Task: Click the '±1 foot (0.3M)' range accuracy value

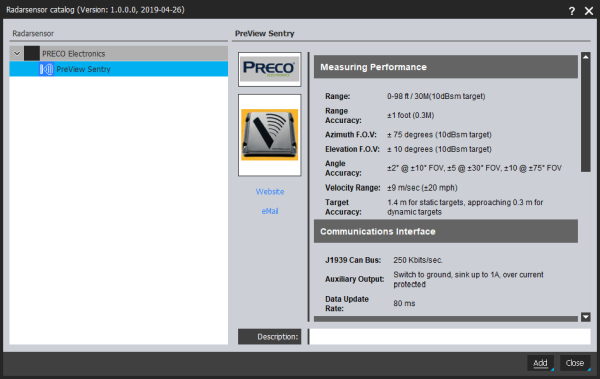Action: 410,115
